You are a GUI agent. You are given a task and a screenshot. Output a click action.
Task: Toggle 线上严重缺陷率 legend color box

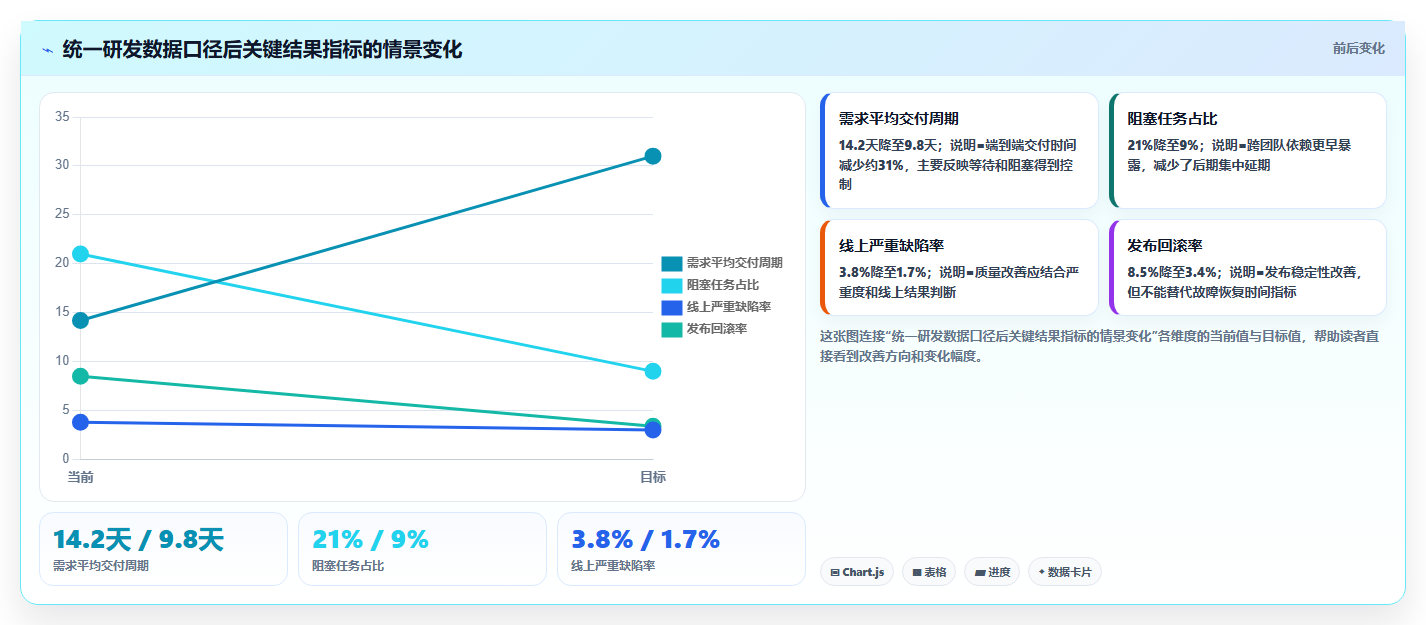click(671, 307)
